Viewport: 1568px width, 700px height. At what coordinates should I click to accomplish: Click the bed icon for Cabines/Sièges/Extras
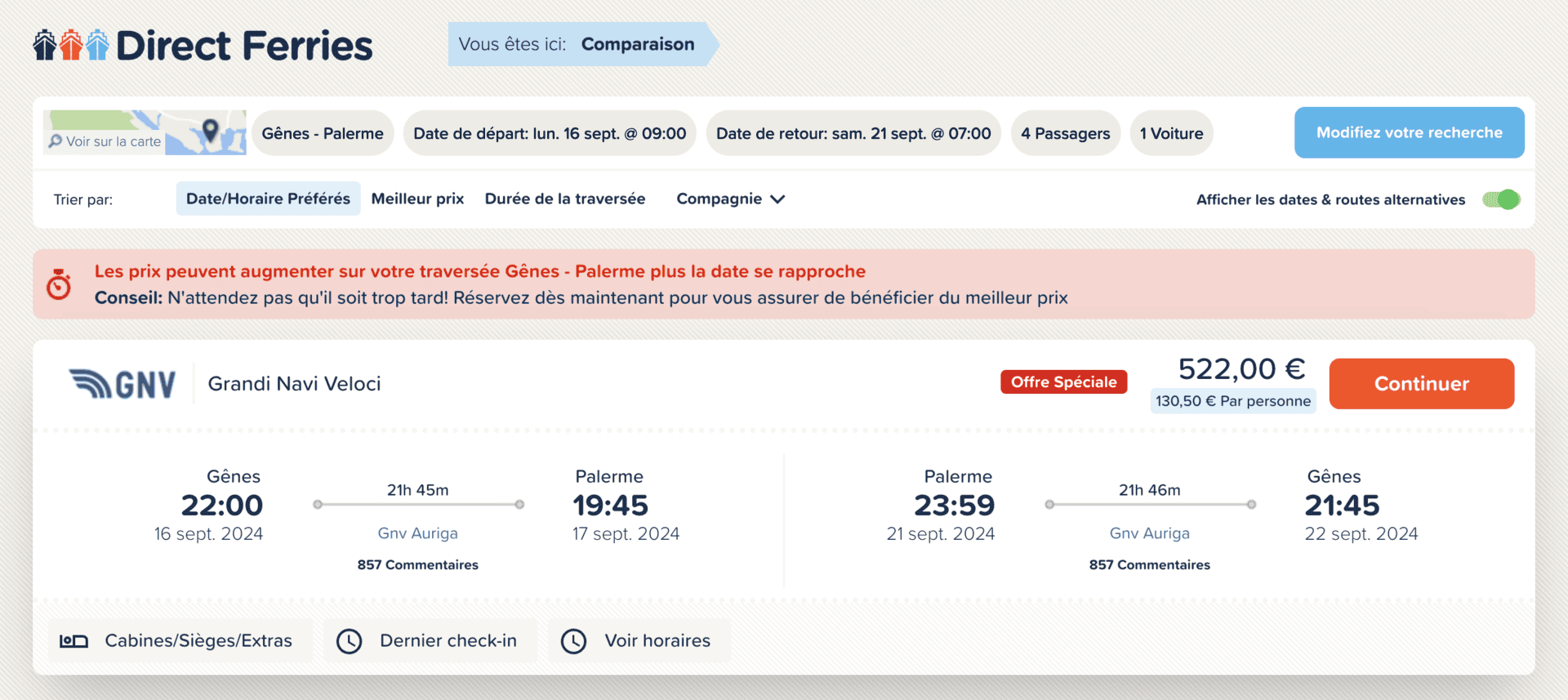tap(73, 641)
